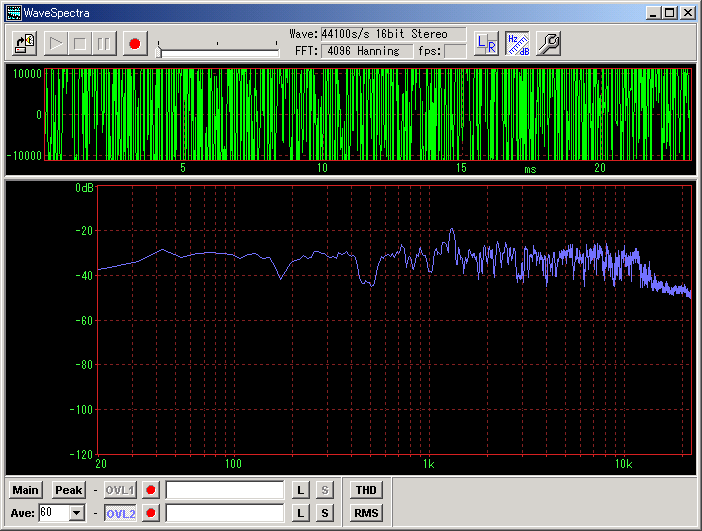Click the S save button for OVL2
702x531 pixels.
click(325, 513)
